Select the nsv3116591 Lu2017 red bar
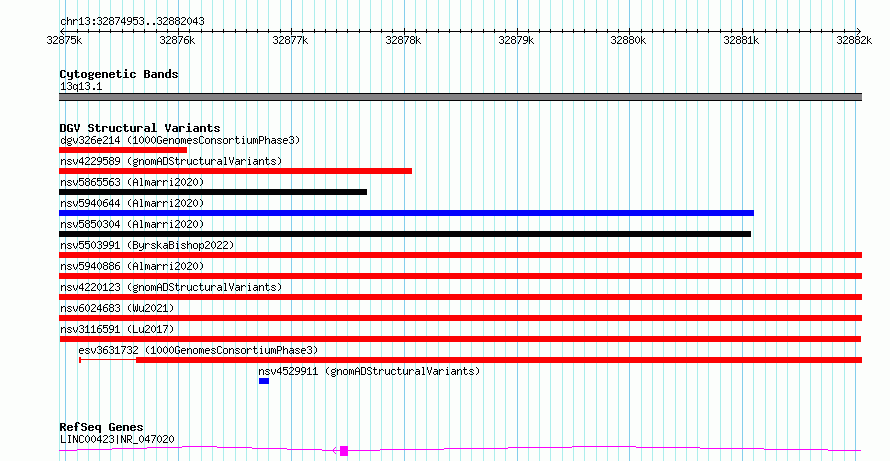 [x=460, y=339]
